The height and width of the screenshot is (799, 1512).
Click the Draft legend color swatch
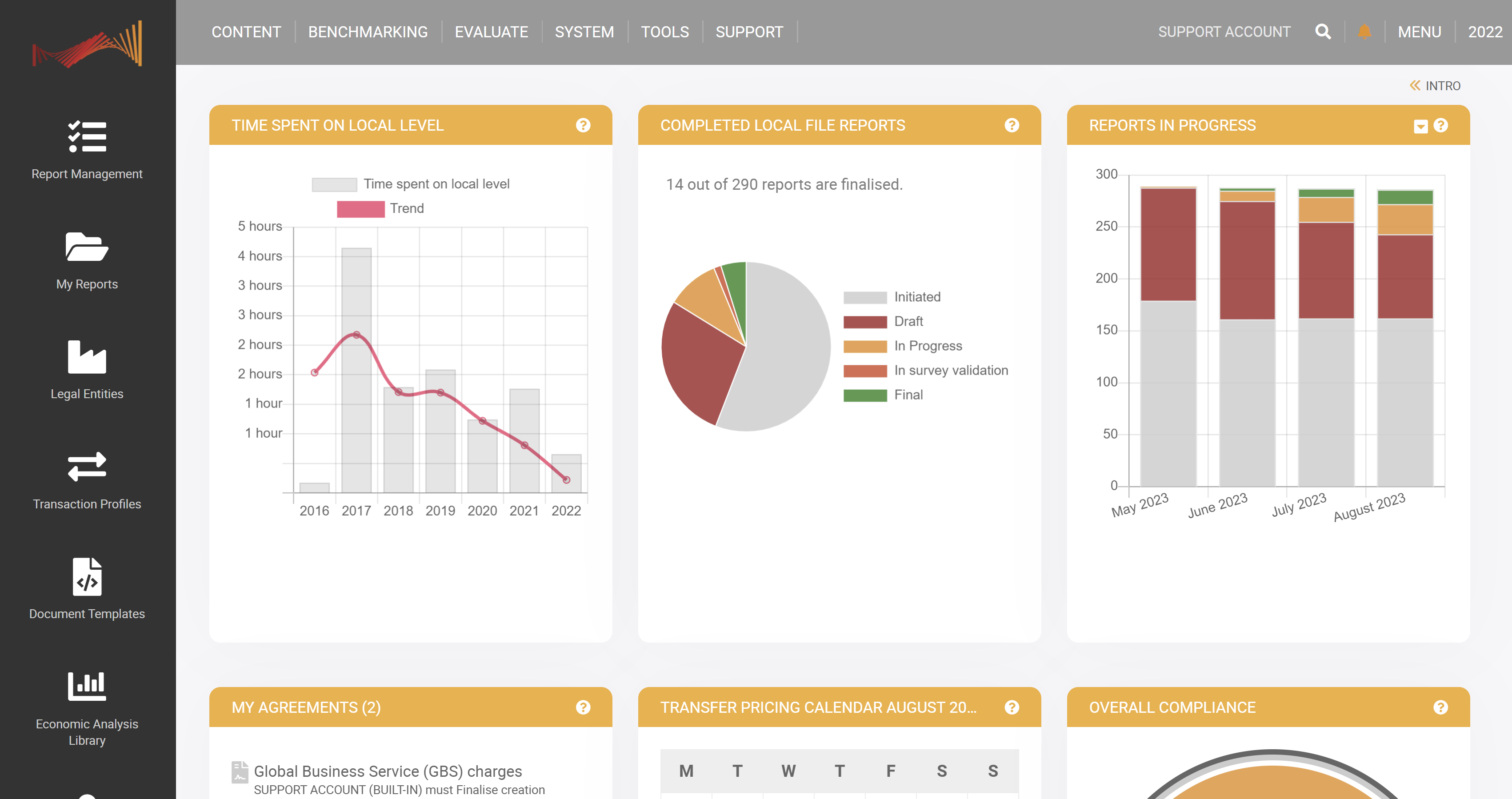pos(864,321)
